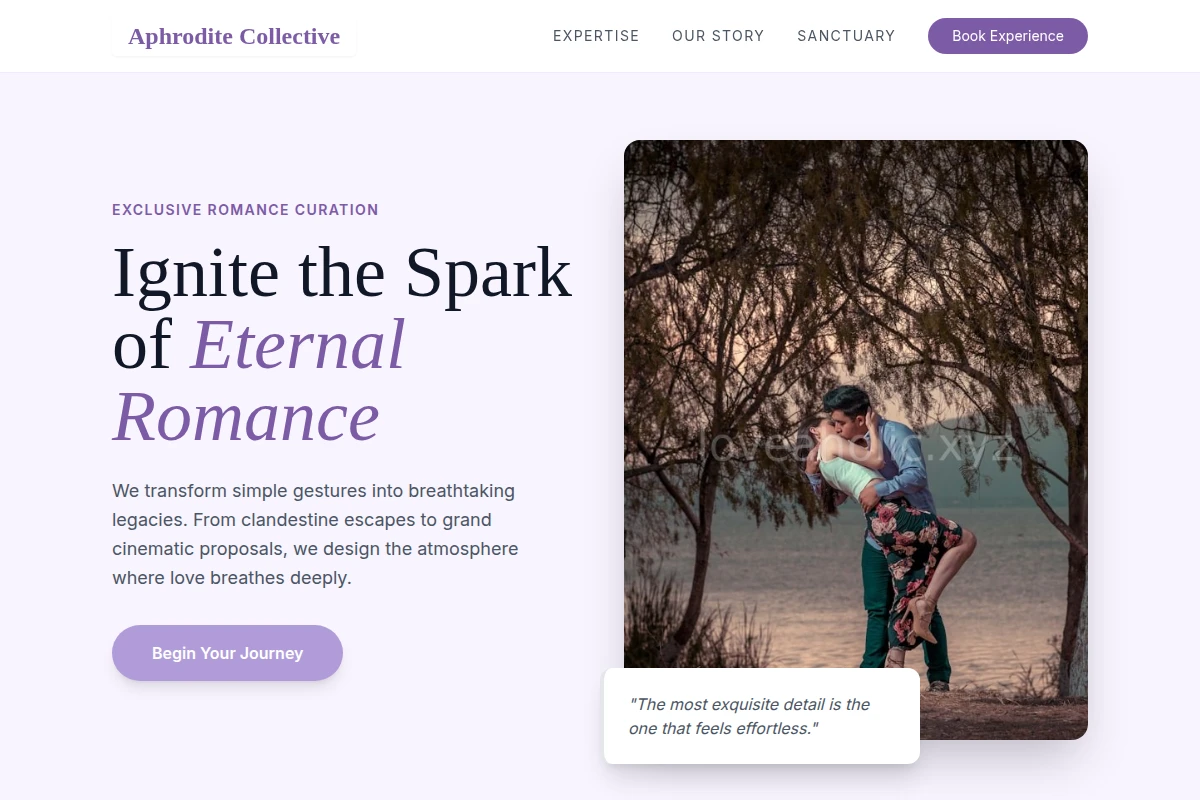The image size is (1200, 800).
Task: Click the where love breathes deeply line
Action: 232,578
